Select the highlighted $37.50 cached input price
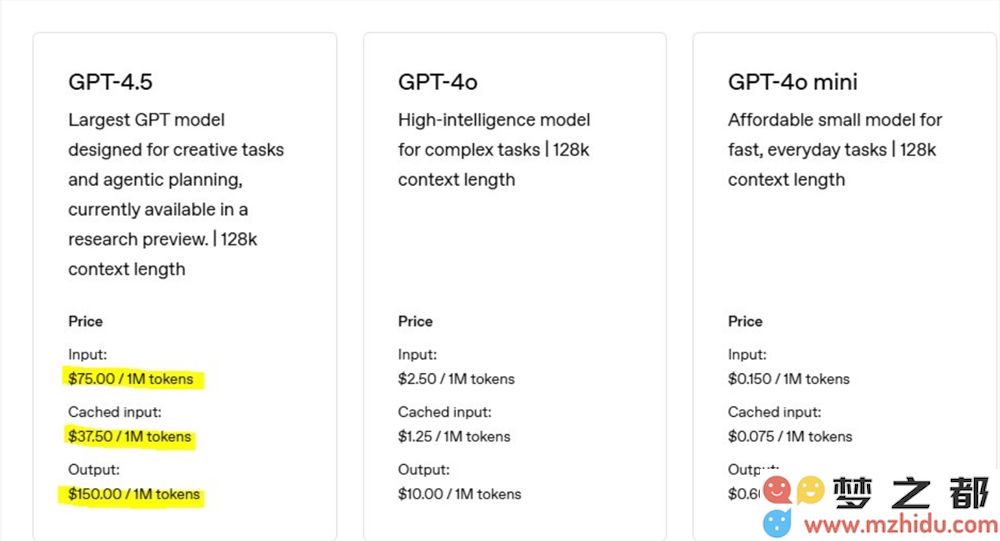 (x=129, y=436)
